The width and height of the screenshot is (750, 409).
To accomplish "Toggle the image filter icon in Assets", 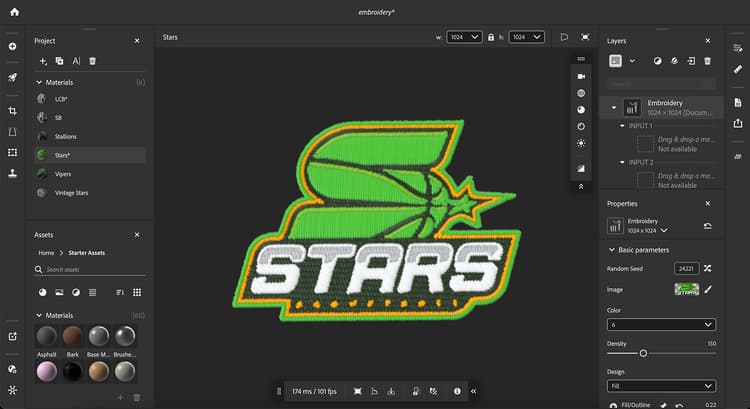I will point(59,292).
